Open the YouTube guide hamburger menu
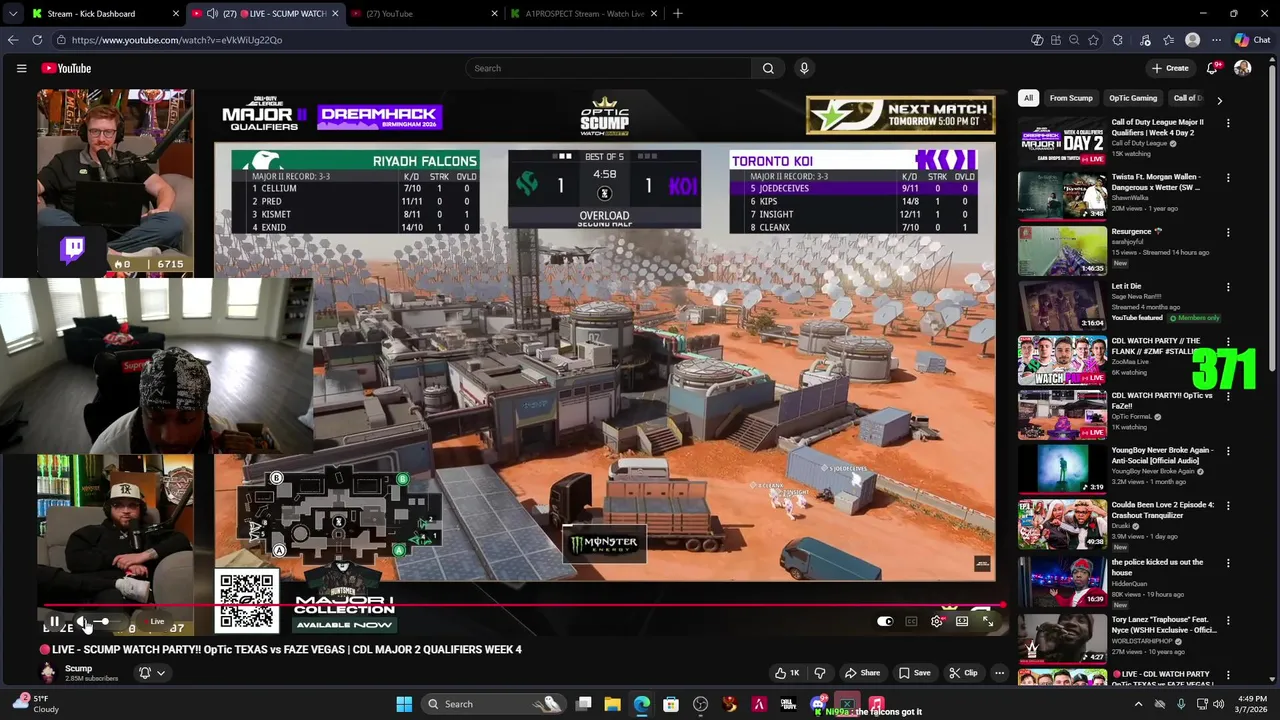1280x720 pixels. tap(21, 68)
